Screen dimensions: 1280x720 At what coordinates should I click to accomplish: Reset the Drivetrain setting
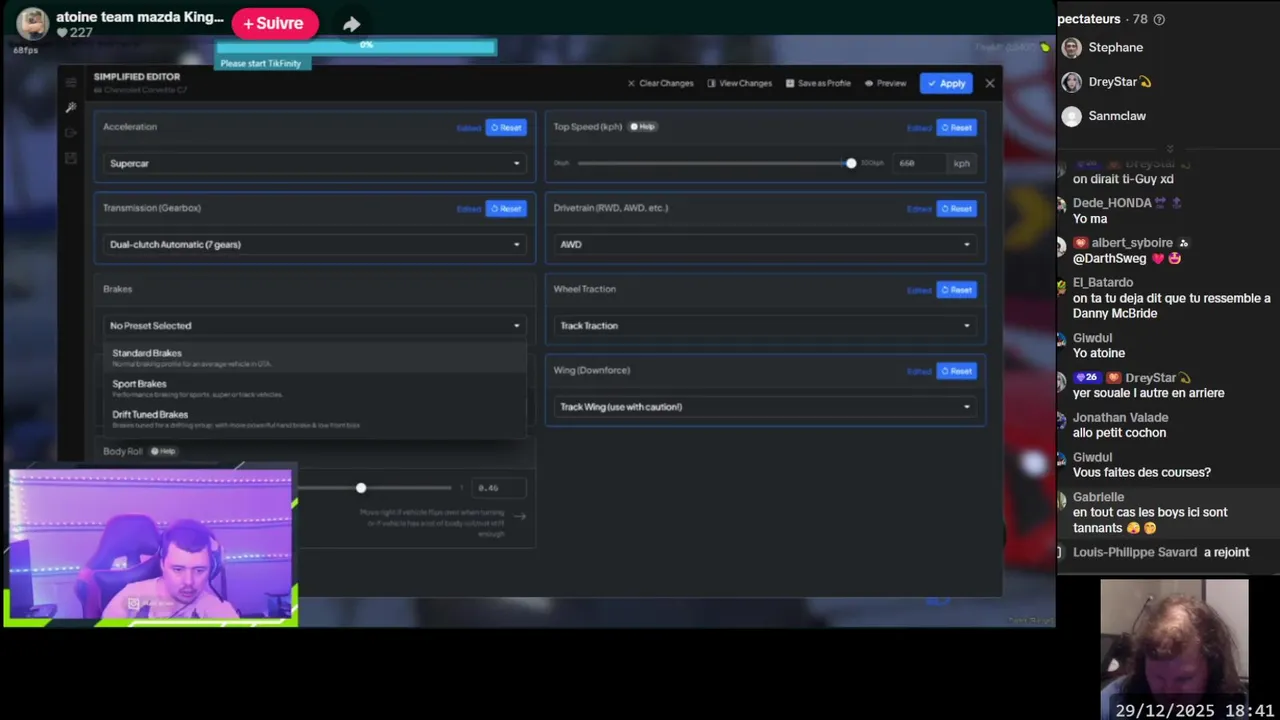956,208
